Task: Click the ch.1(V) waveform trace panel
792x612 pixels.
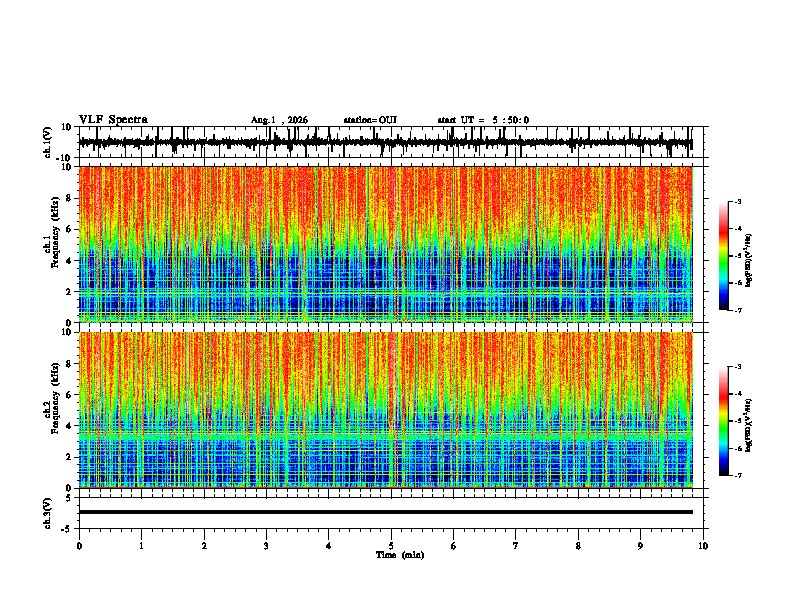Action: [x=393, y=142]
